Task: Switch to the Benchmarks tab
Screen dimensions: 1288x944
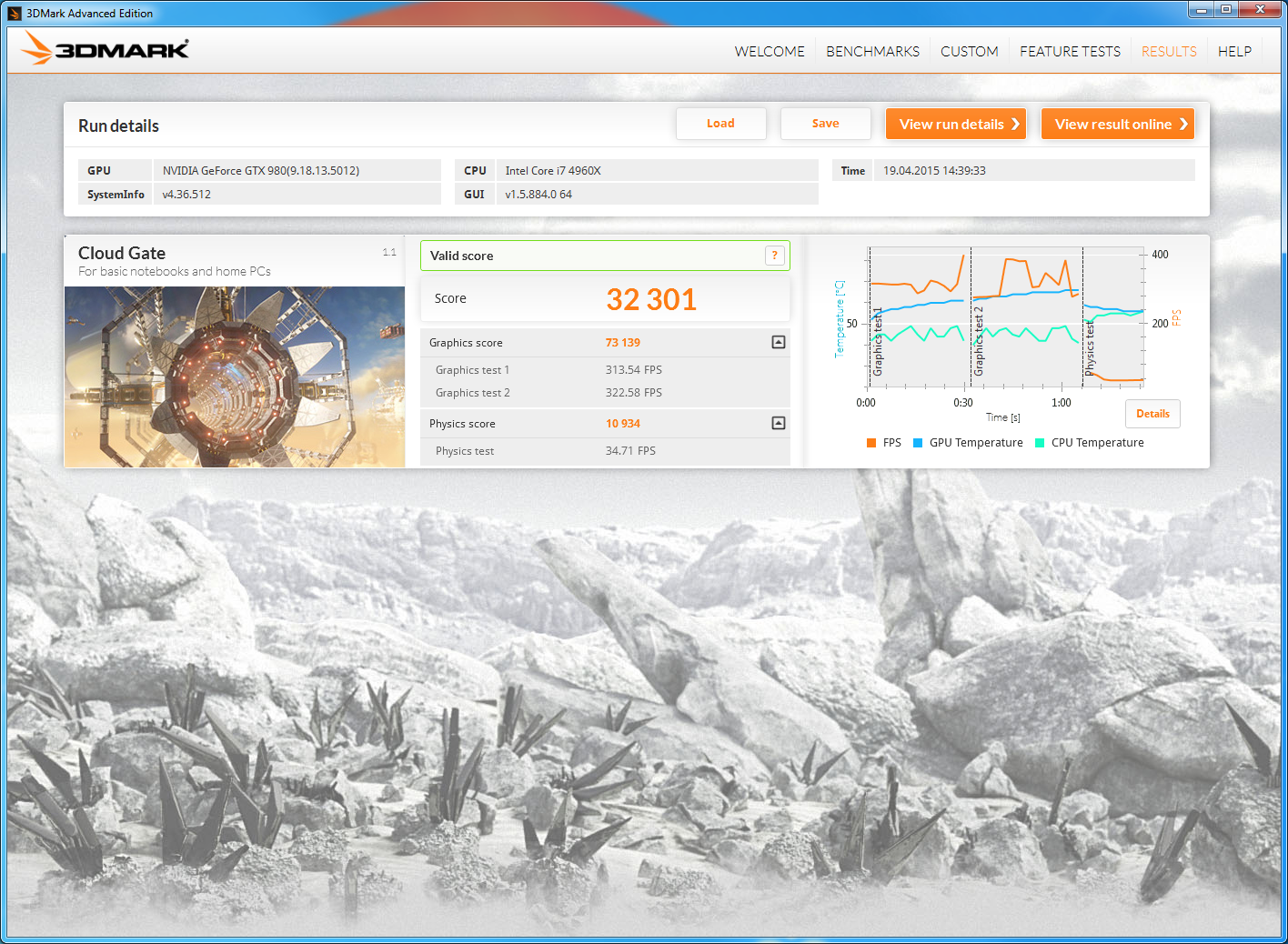Action: pyautogui.click(x=872, y=52)
